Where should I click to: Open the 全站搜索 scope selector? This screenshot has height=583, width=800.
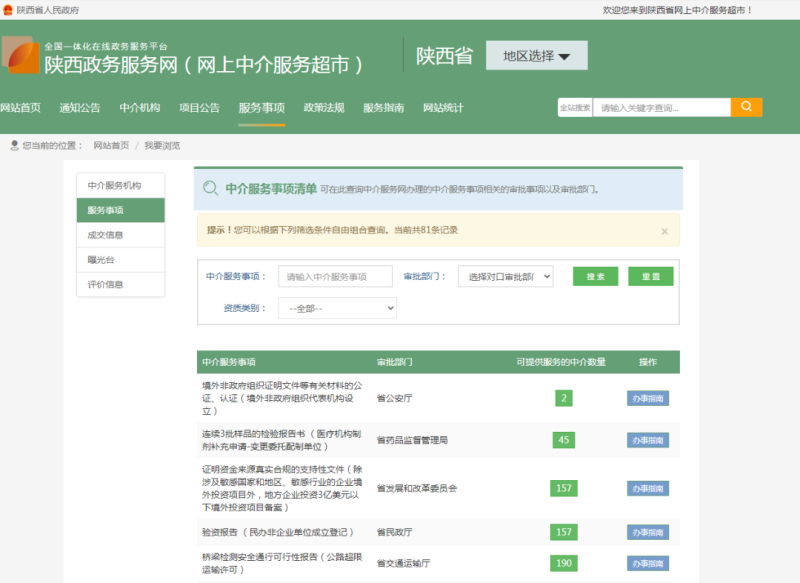click(x=574, y=108)
